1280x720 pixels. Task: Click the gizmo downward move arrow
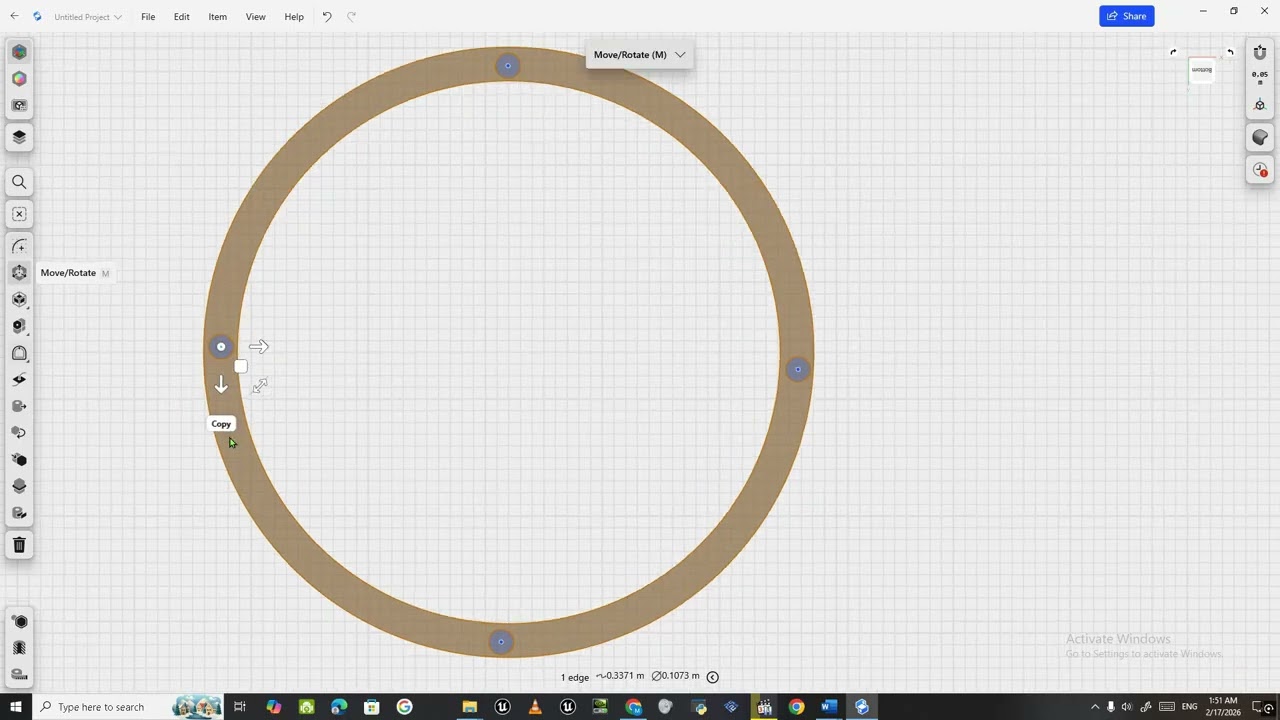click(x=221, y=385)
